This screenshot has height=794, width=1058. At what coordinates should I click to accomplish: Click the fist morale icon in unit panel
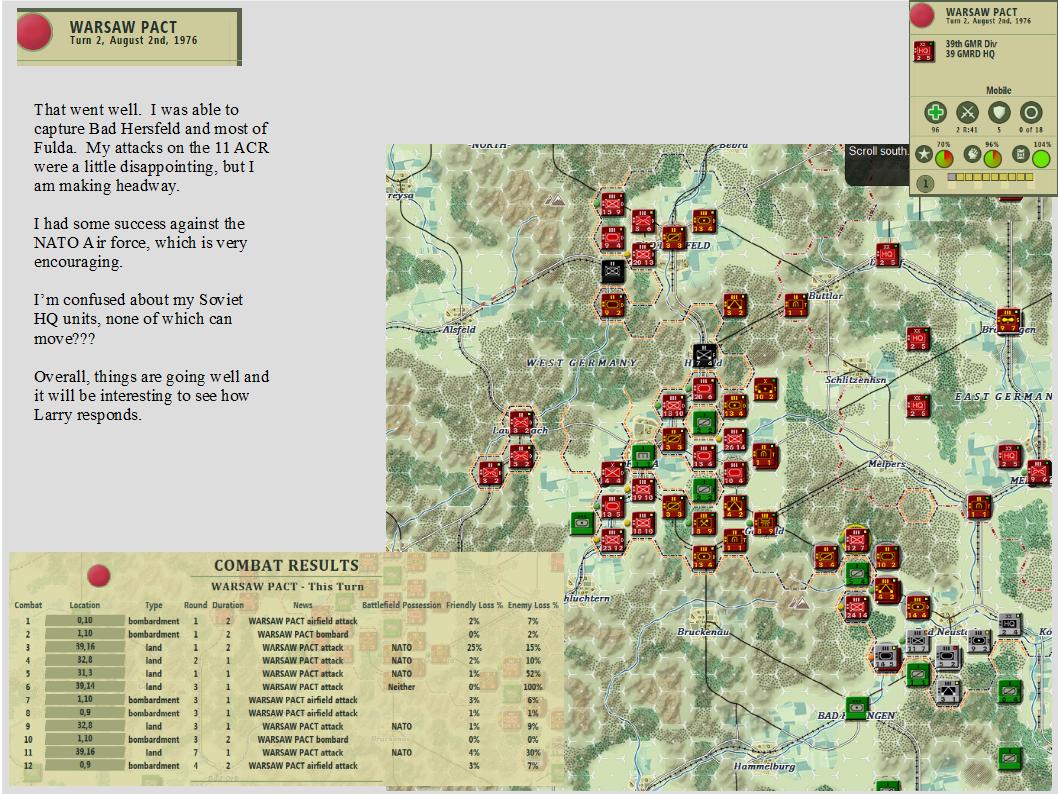pos(972,154)
